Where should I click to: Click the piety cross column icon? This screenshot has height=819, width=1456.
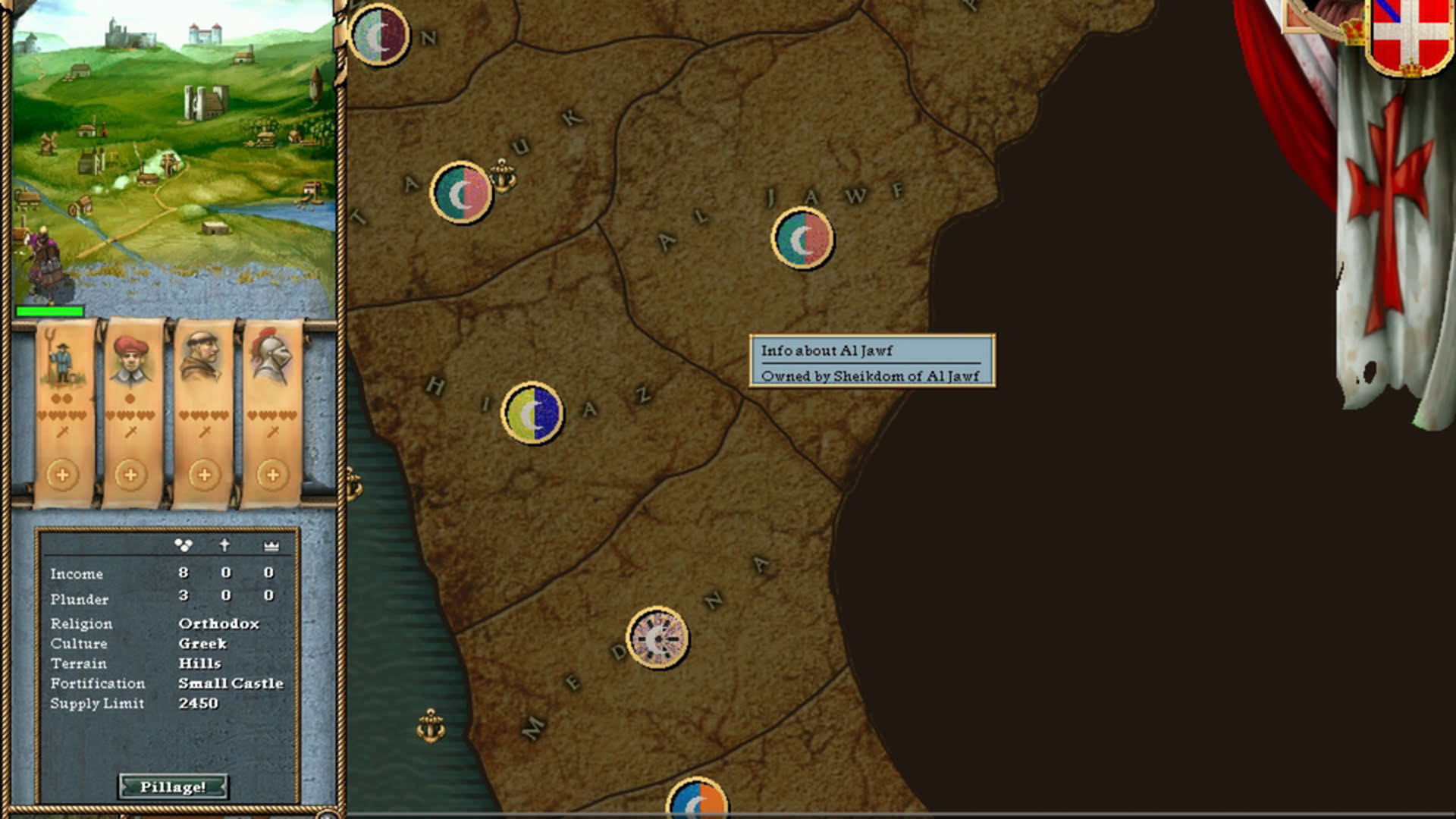point(224,544)
